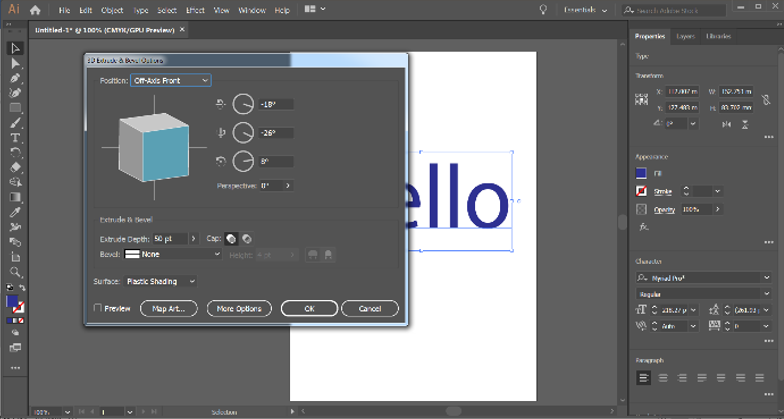The image size is (784, 419).
Task: Click the OK button in the dialog
Action: coord(309,308)
